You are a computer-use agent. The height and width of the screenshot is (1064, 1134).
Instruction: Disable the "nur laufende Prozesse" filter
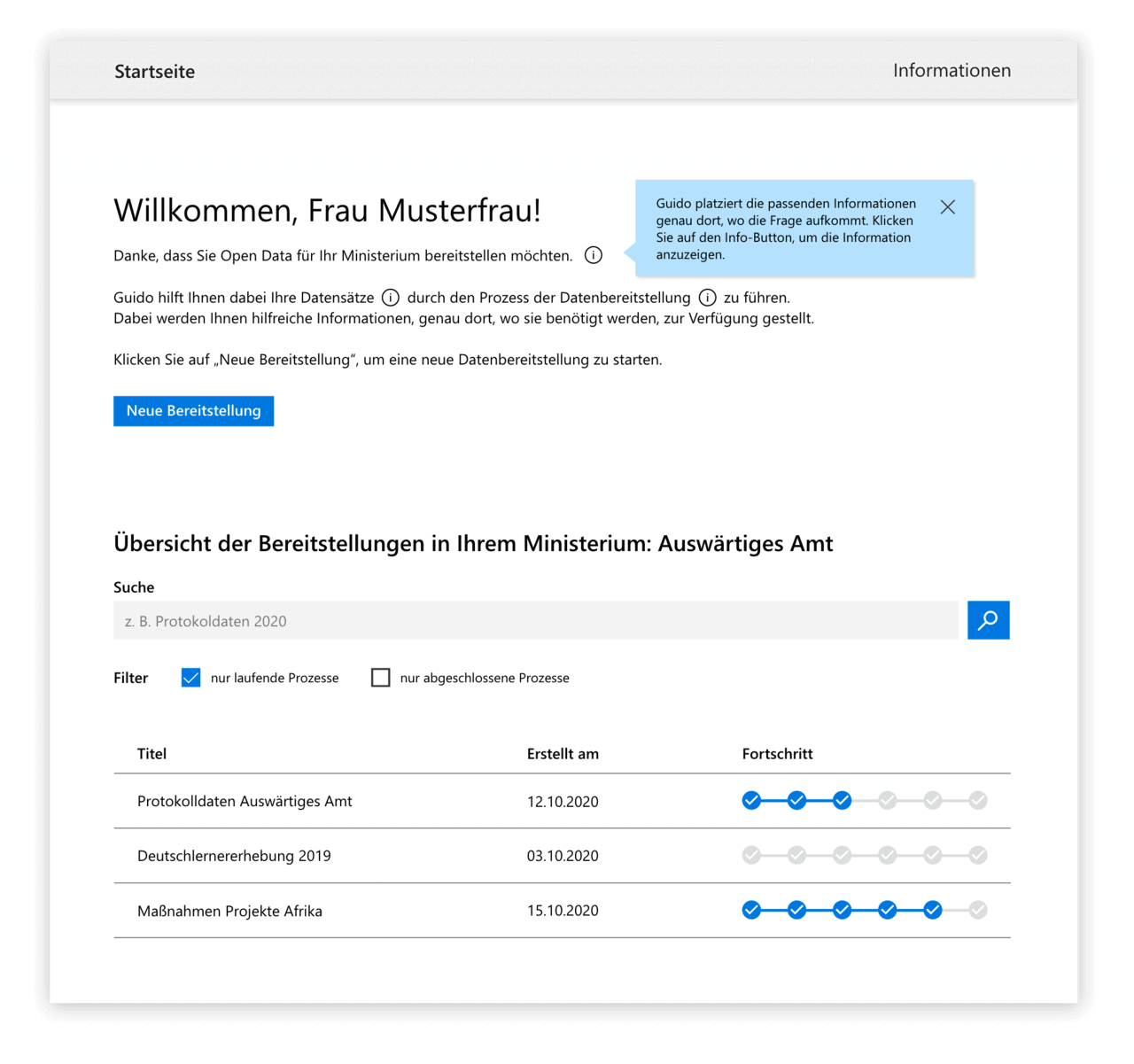tap(190, 677)
